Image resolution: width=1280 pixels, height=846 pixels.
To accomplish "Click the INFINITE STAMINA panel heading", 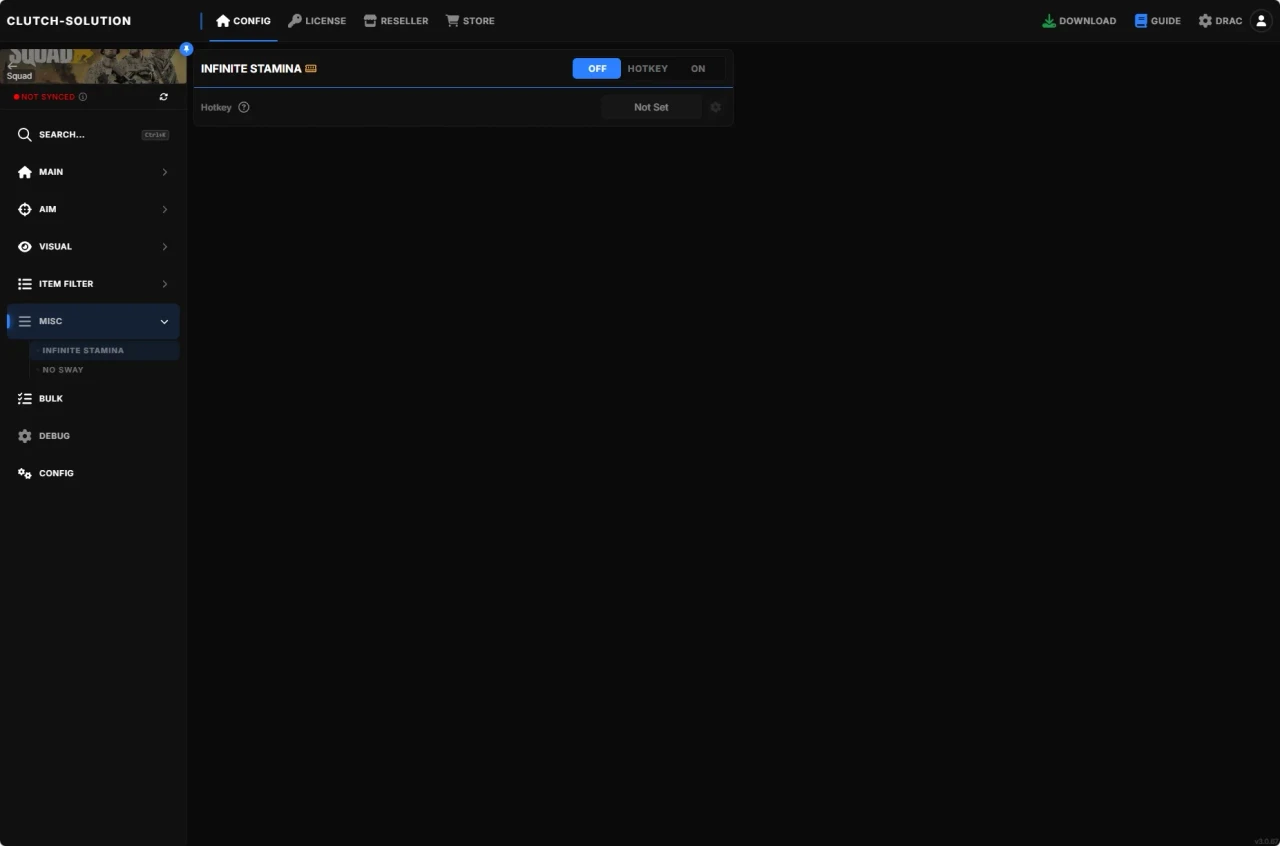I will click(251, 69).
